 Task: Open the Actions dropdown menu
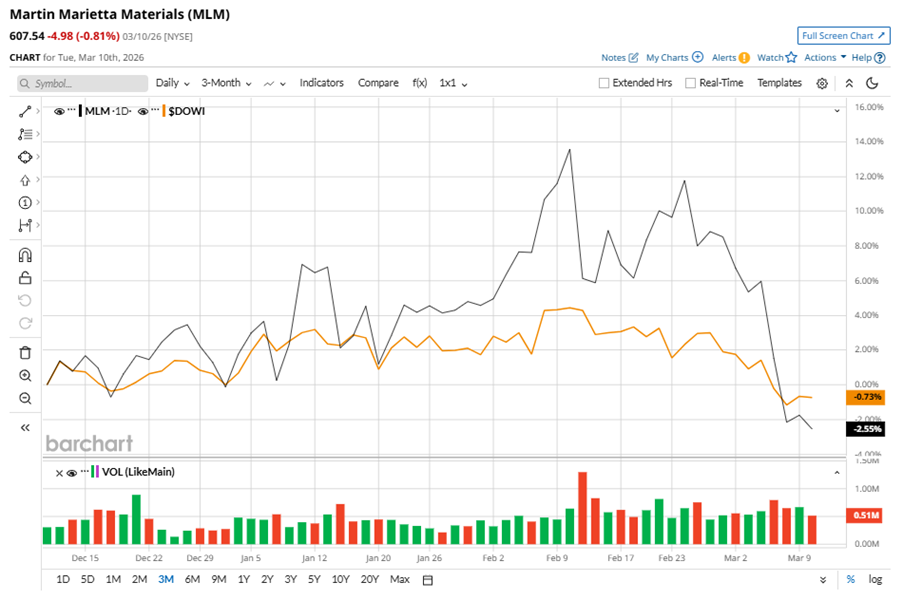(x=825, y=58)
